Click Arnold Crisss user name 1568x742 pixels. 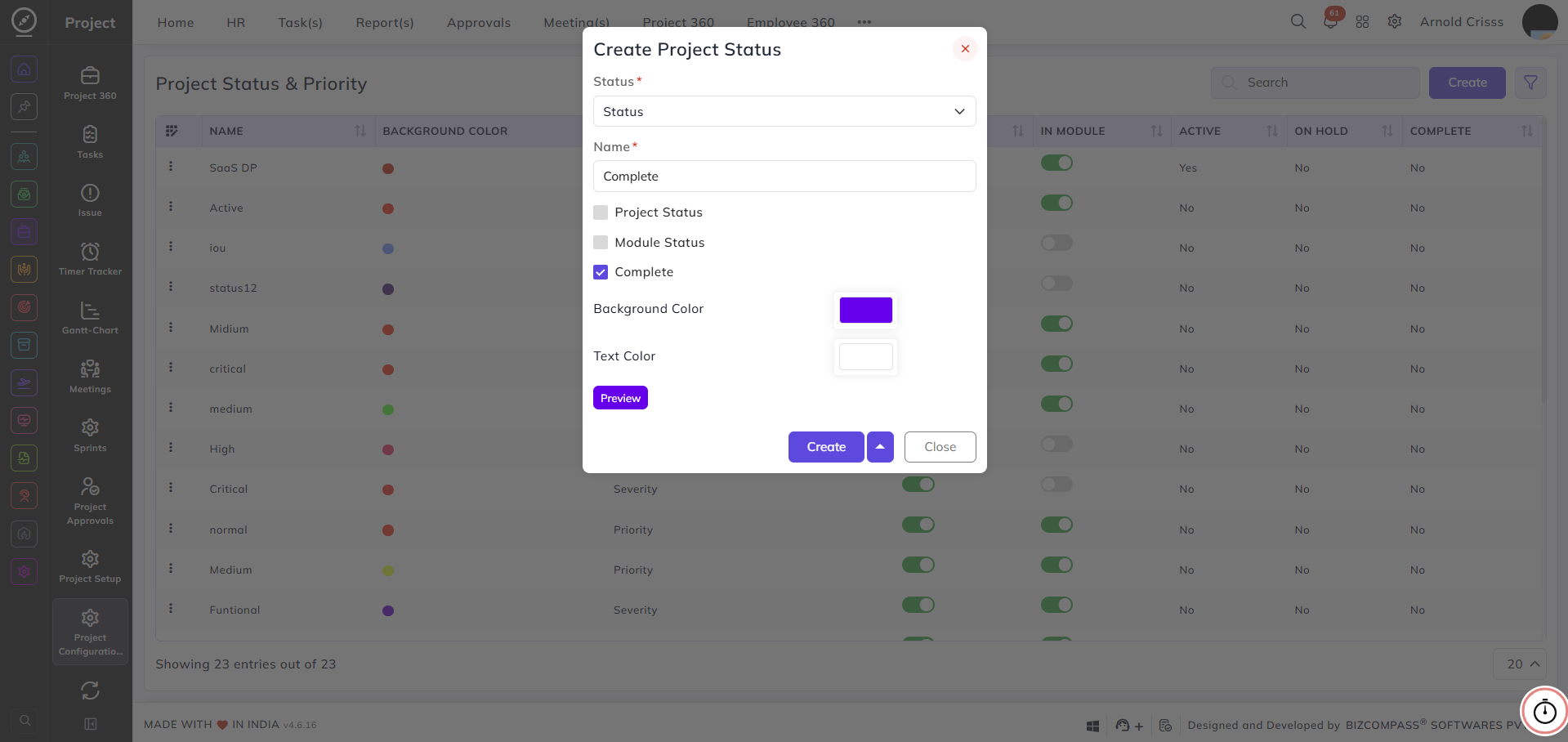[x=1461, y=22]
